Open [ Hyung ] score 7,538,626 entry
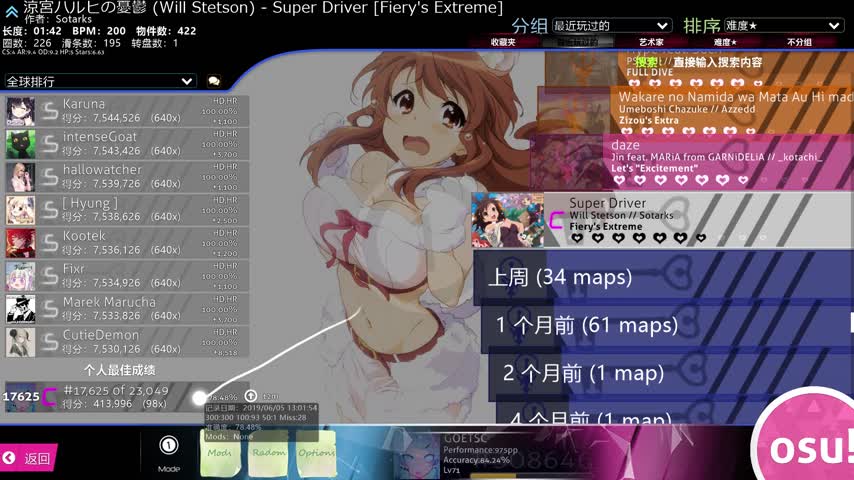 pos(126,210)
